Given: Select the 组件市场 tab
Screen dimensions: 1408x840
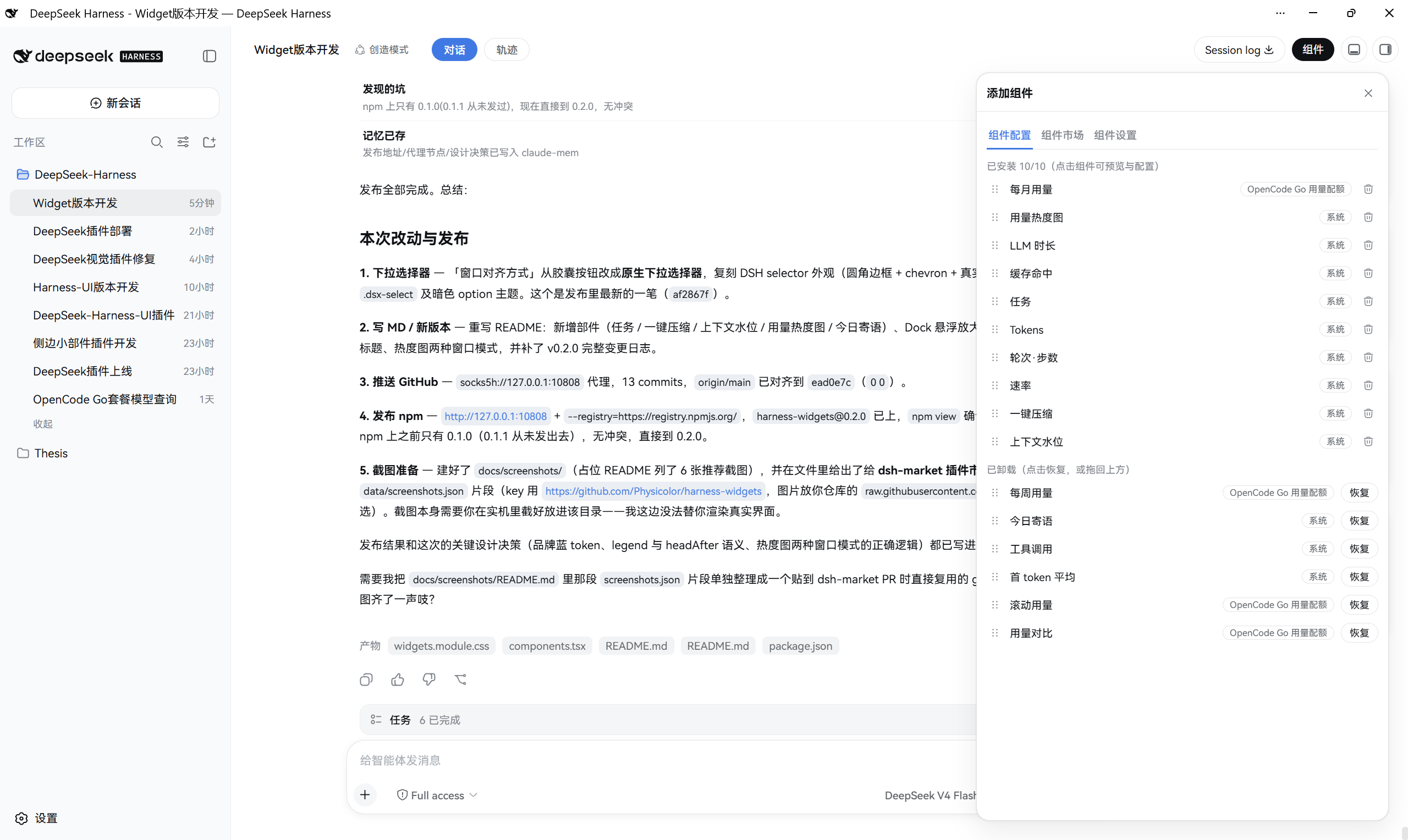Looking at the screenshot, I should [1062, 135].
